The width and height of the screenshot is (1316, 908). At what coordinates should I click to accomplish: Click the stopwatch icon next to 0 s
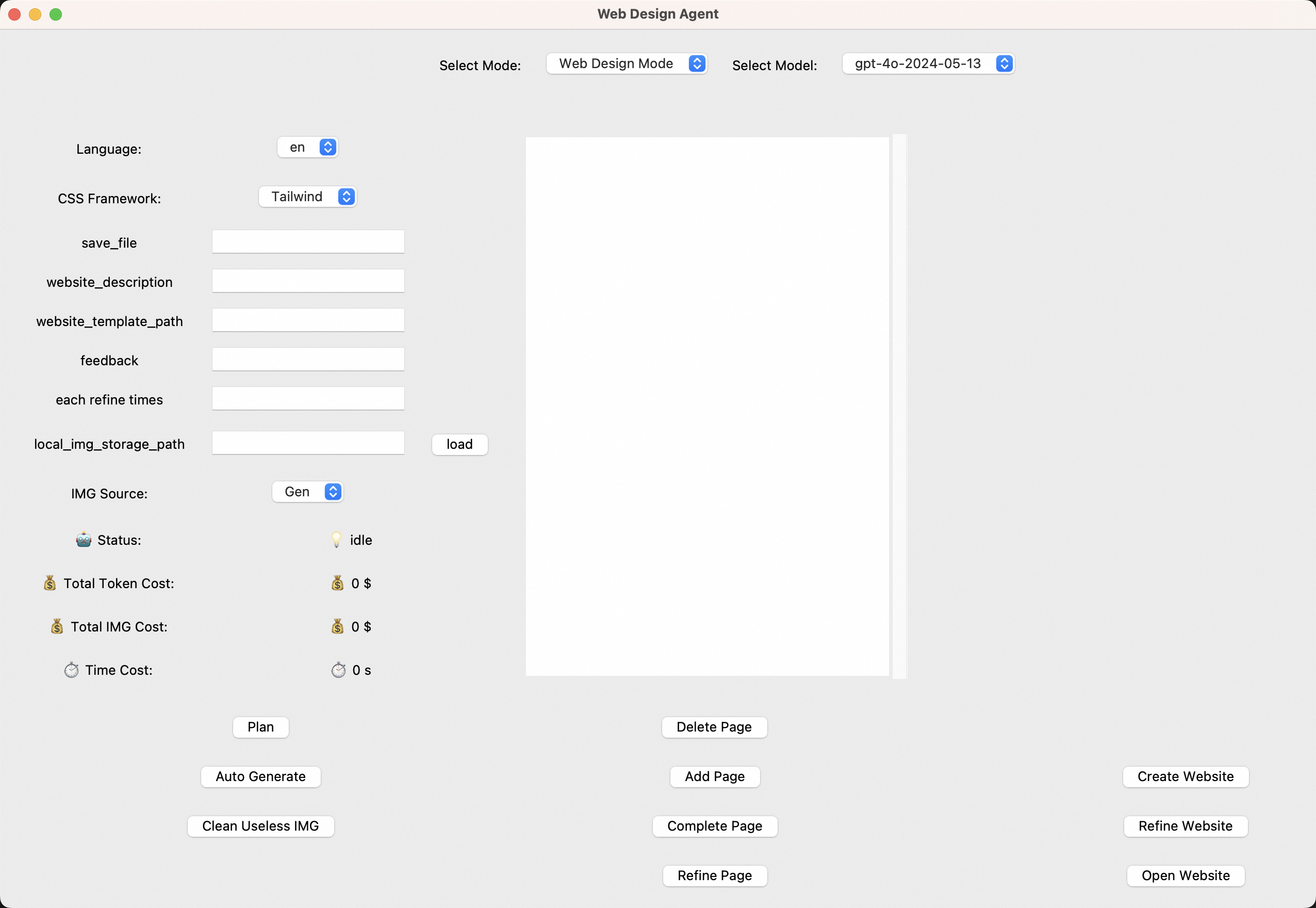click(x=338, y=670)
